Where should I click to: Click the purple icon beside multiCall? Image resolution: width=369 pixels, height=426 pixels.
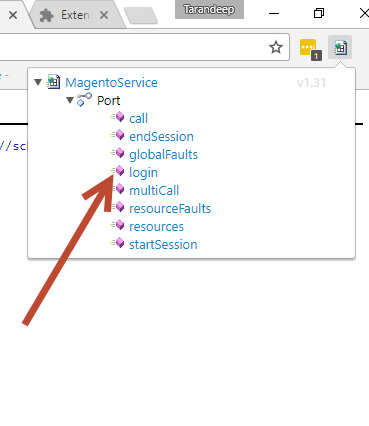pos(119,189)
